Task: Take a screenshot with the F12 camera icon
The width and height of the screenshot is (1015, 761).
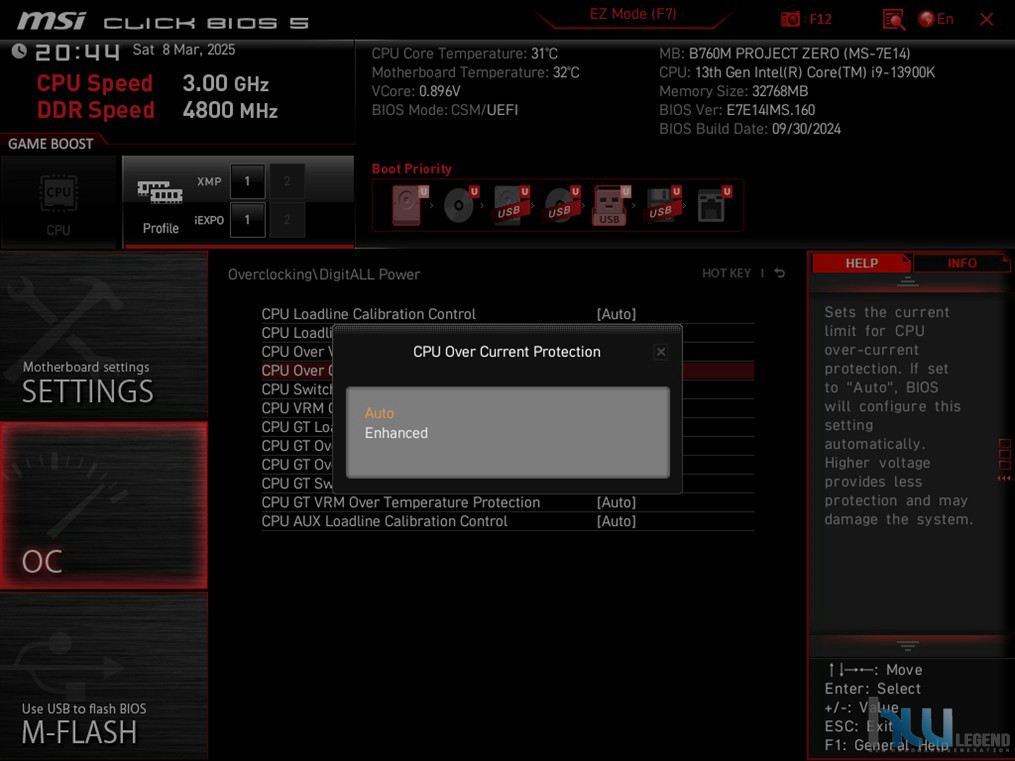Action: click(x=790, y=19)
